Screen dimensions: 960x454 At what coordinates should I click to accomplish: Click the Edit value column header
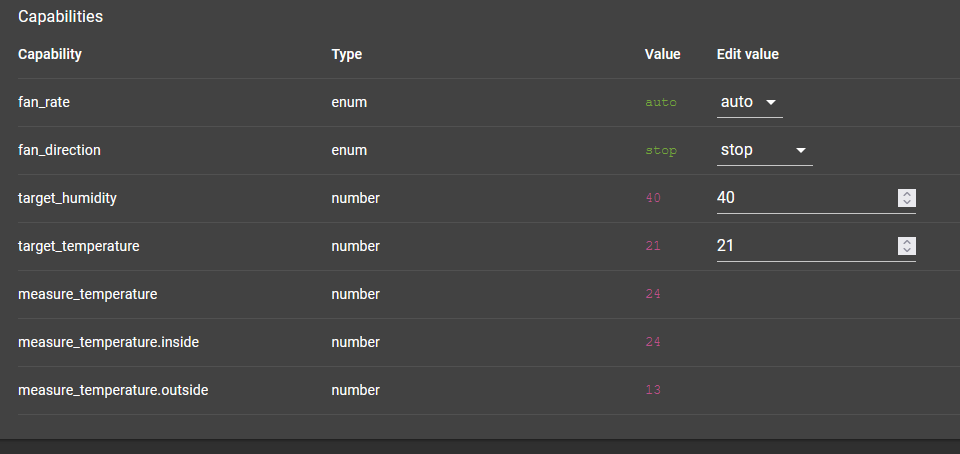pyautogui.click(x=747, y=54)
